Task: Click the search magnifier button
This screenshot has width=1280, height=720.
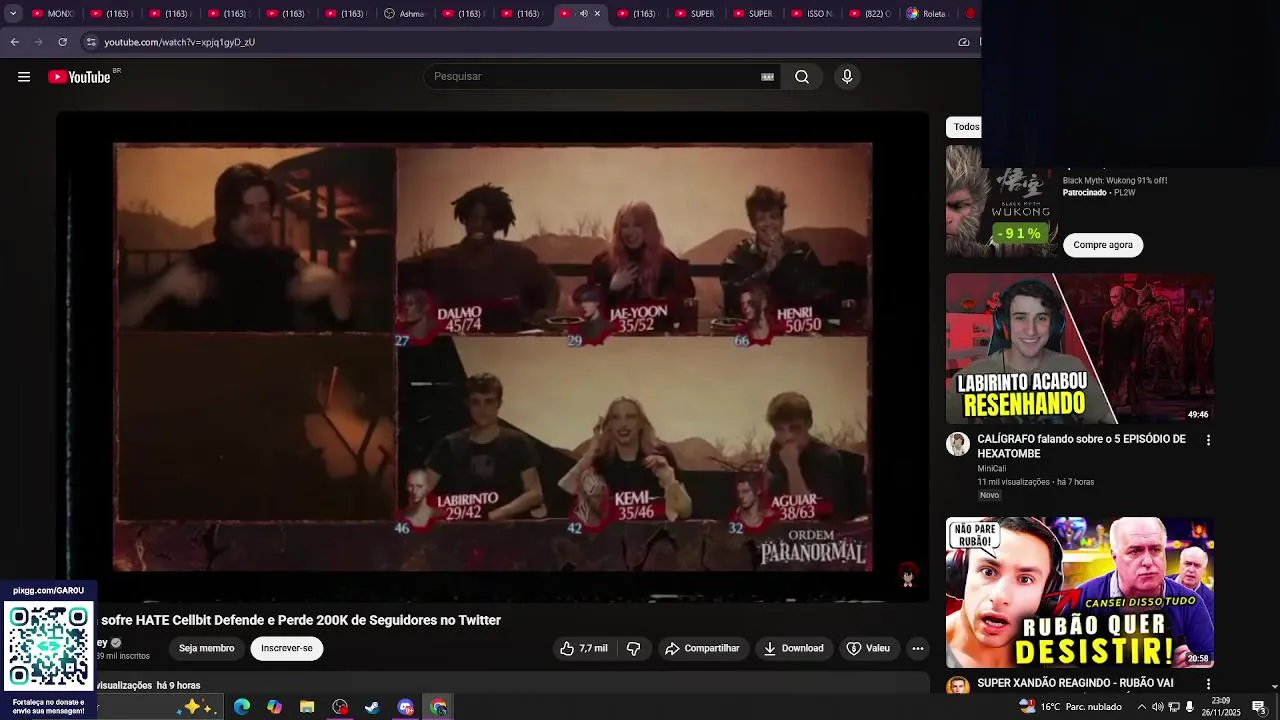Action: [802, 77]
